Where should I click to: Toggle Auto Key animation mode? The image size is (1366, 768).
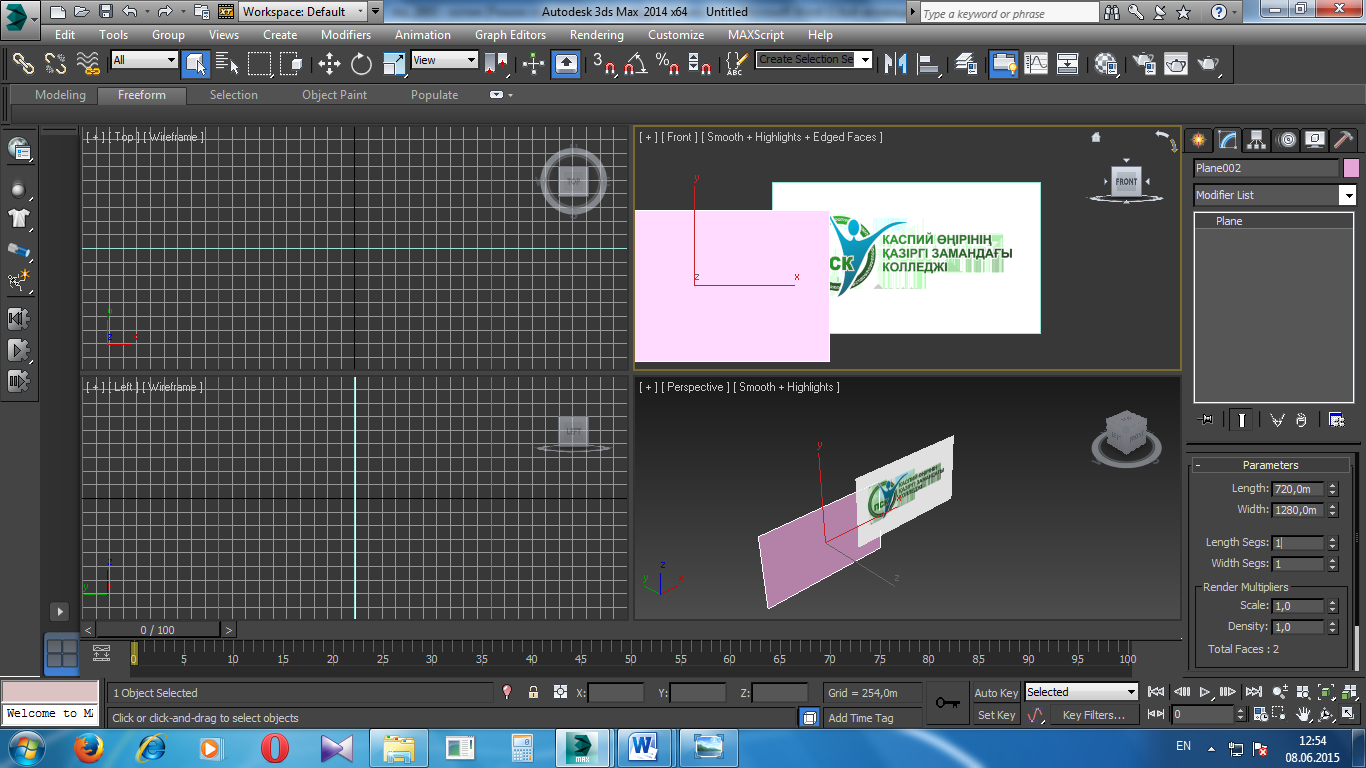[996, 692]
